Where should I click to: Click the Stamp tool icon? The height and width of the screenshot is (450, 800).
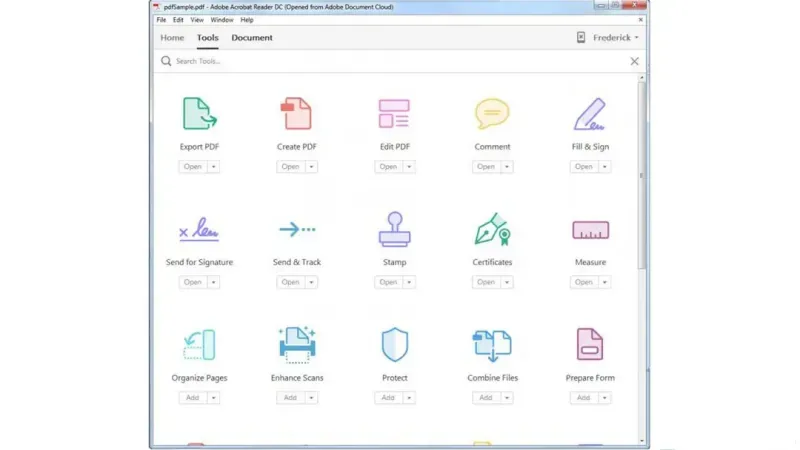tap(394, 229)
